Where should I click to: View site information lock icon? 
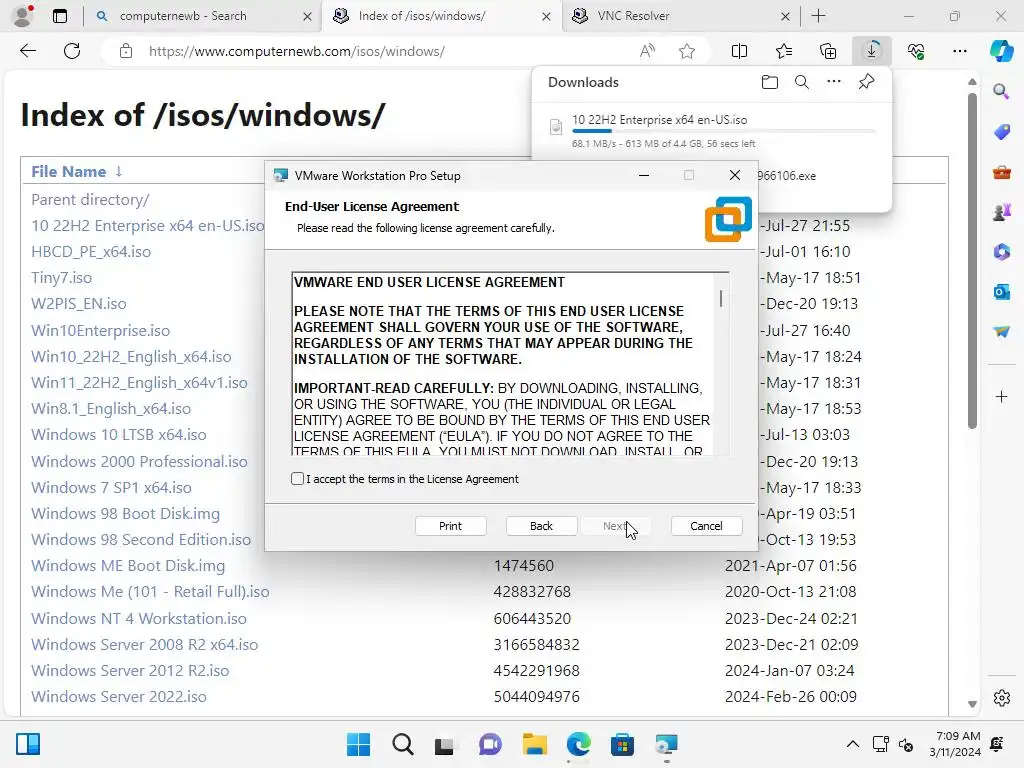point(126,51)
